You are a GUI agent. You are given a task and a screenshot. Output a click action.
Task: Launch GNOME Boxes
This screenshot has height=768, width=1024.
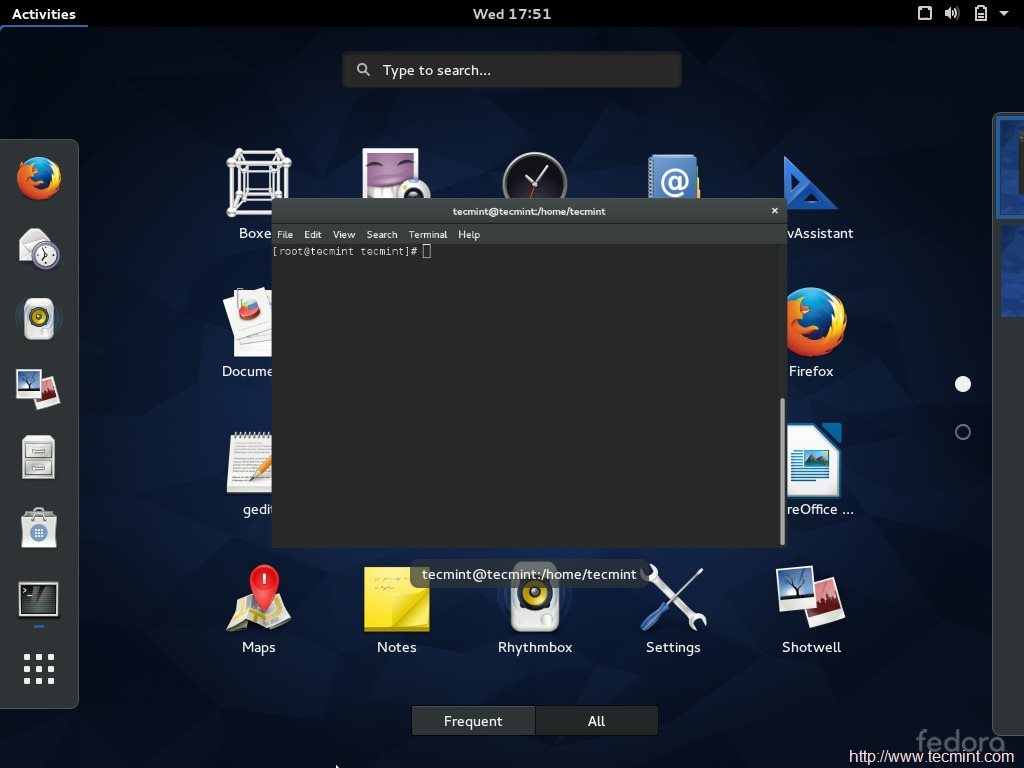257,178
